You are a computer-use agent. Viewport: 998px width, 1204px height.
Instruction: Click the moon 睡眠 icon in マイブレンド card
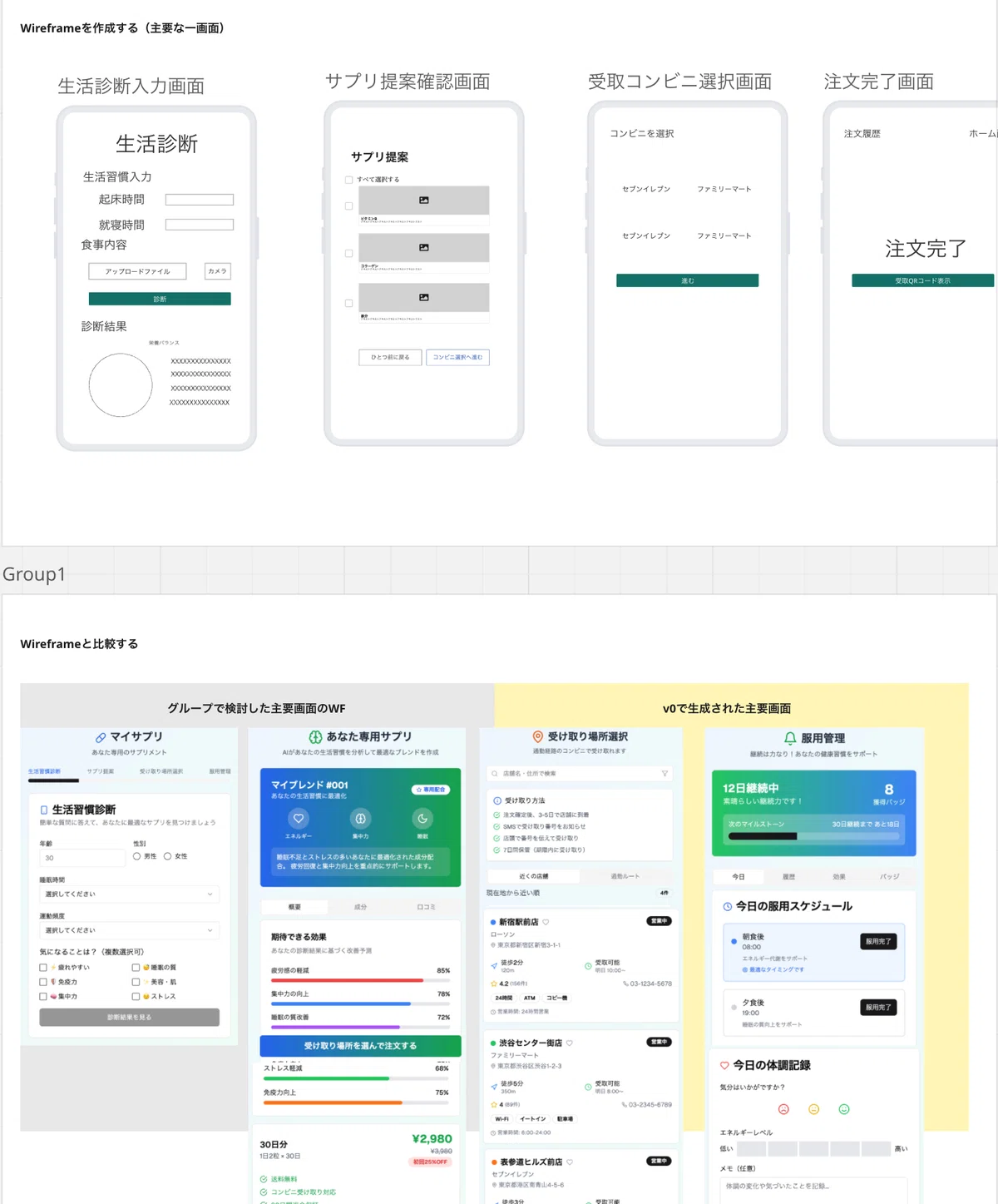[x=422, y=818]
